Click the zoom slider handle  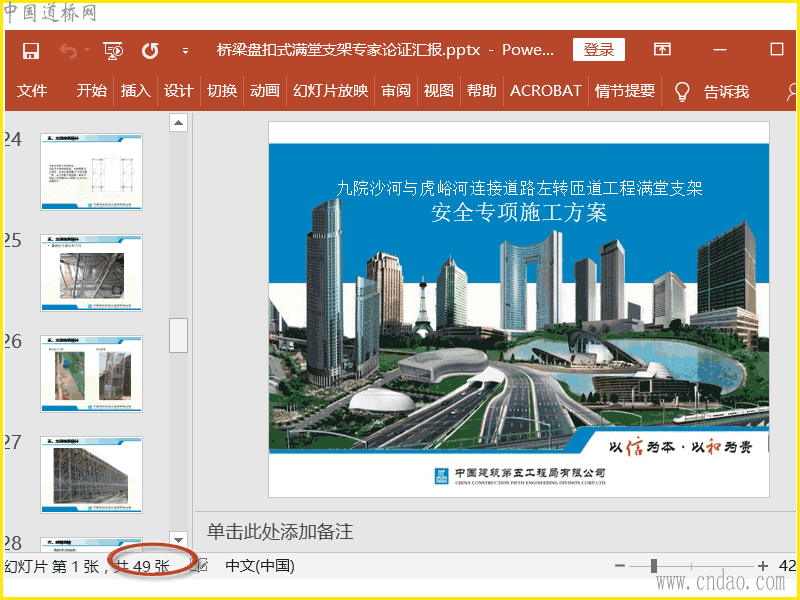tap(654, 566)
